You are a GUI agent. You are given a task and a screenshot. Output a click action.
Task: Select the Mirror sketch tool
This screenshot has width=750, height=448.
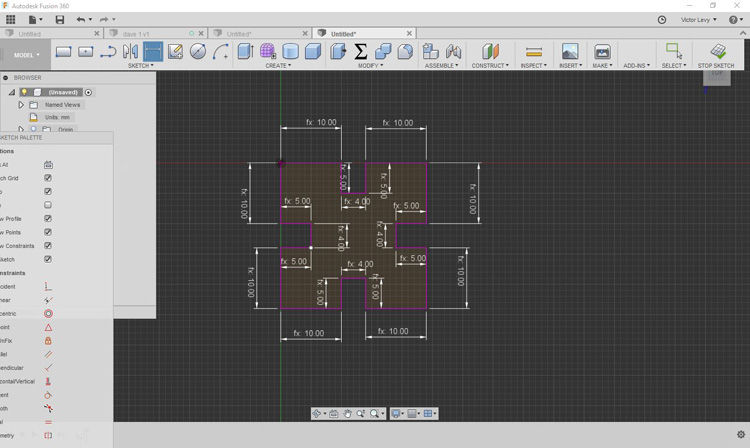(x=130, y=52)
